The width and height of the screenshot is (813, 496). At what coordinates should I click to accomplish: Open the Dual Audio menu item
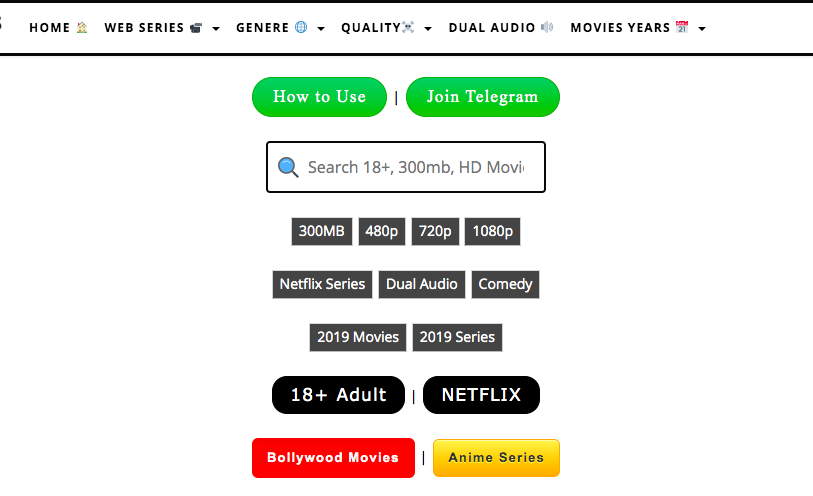pos(500,28)
